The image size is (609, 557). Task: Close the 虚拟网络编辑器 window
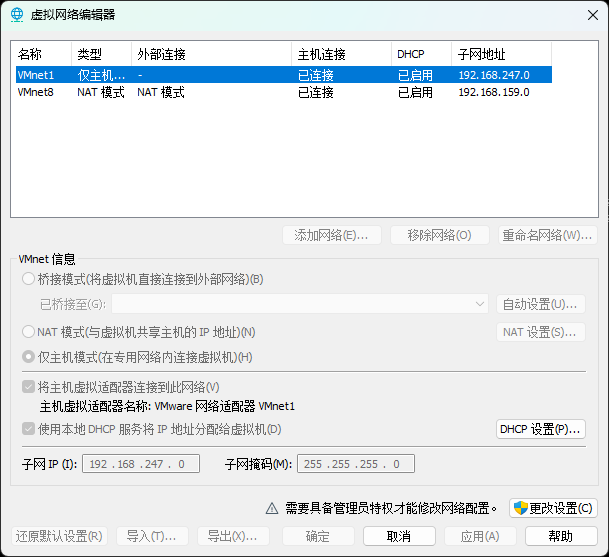click(x=586, y=14)
